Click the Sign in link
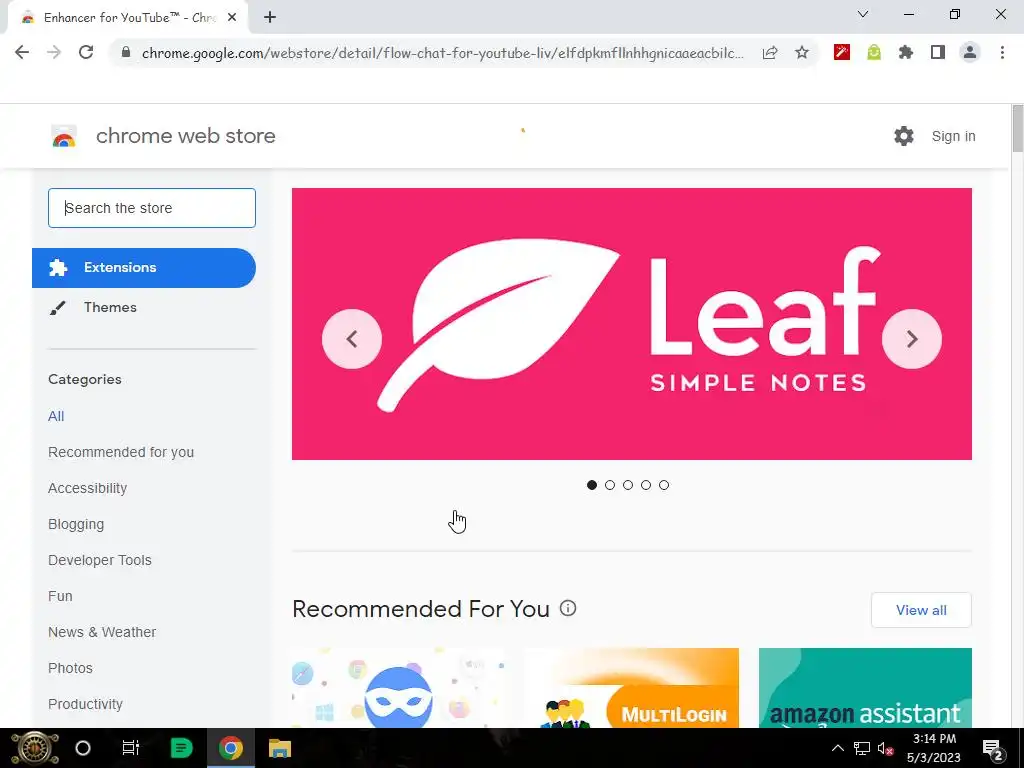The width and height of the screenshot is (1024, 768). tap(953, 136)
